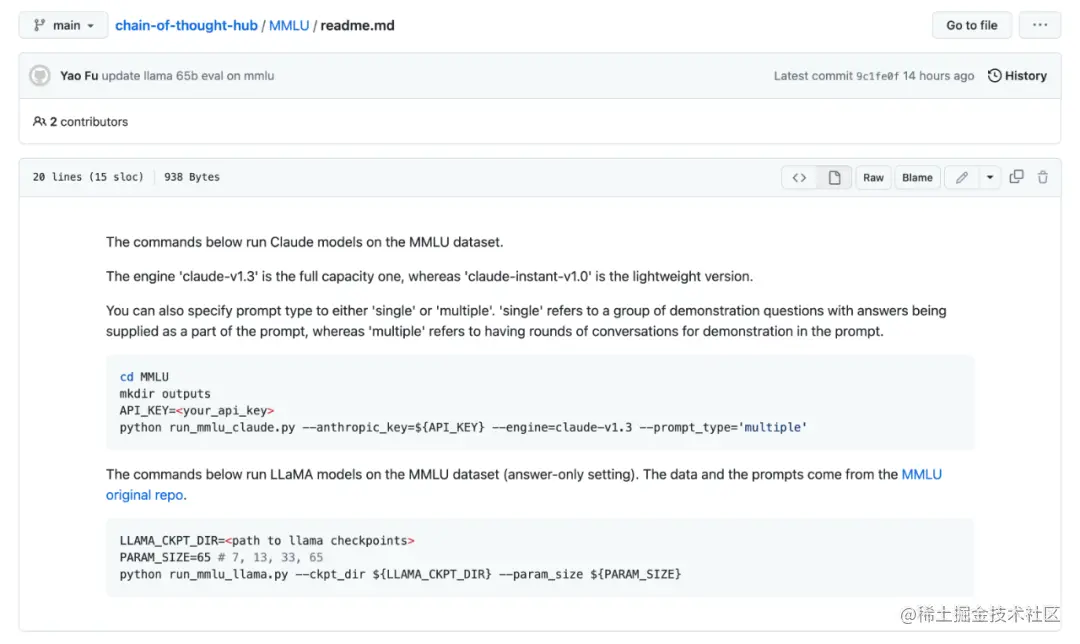Click the contributors people icon
This screenshot has height=644, width=1080.
click(x=39, y=122)
